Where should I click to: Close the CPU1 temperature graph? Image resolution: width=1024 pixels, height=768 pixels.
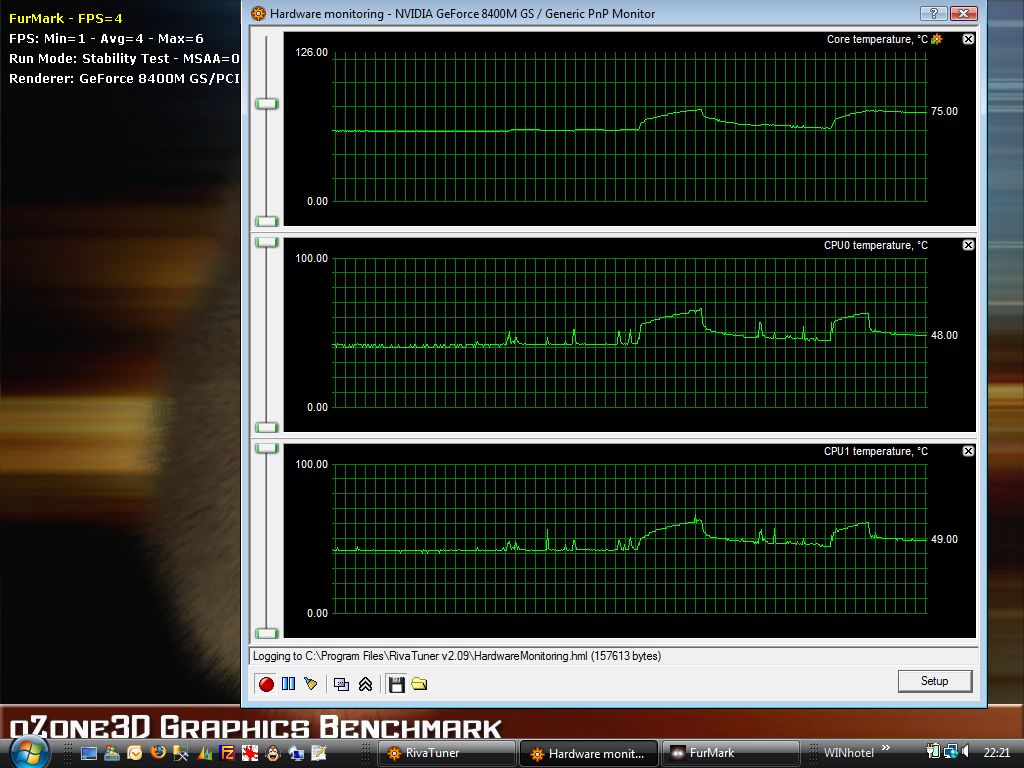pyautogui.click(x=968, y=451)
